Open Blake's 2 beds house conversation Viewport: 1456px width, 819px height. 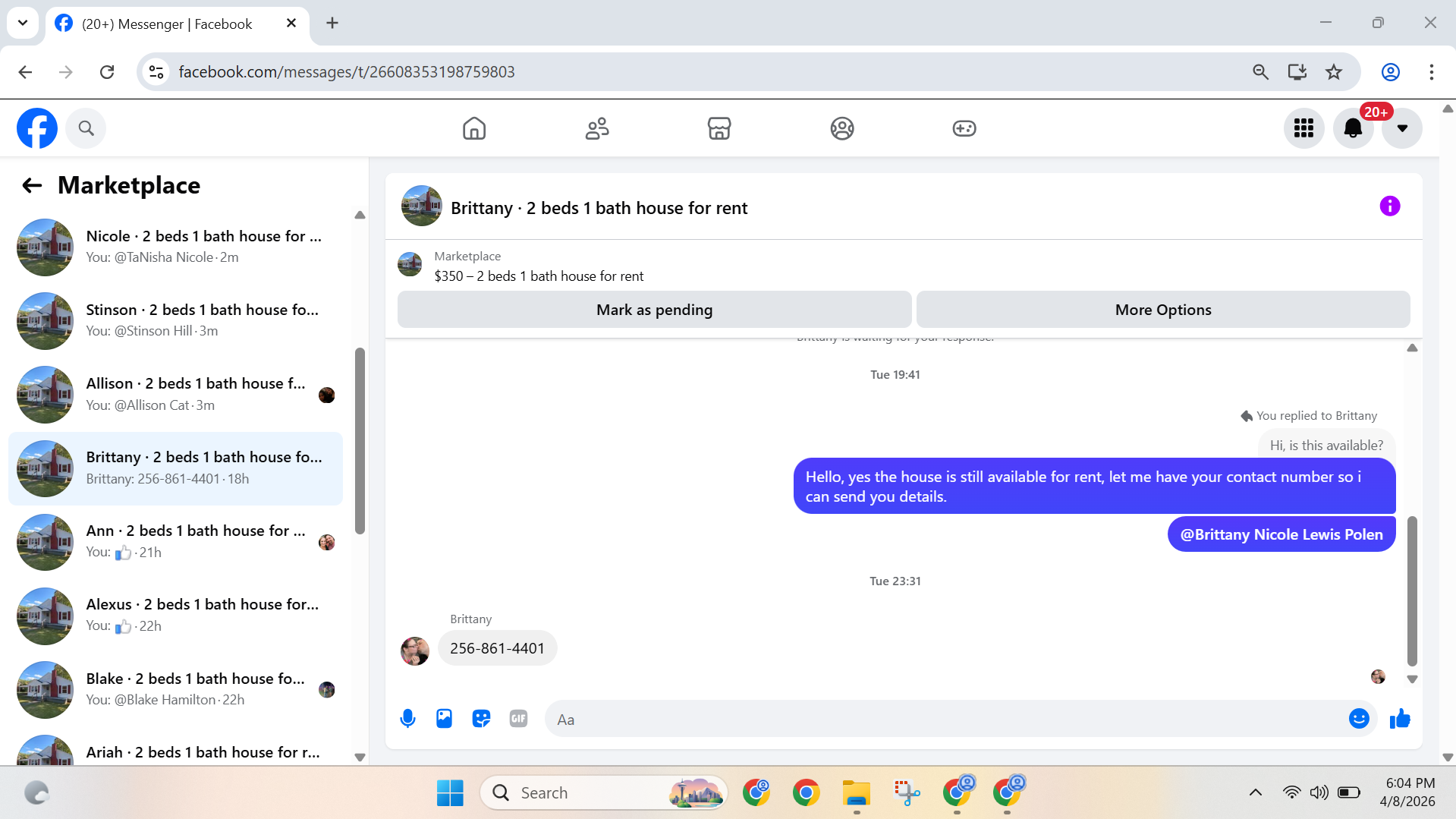click(175, 689)
